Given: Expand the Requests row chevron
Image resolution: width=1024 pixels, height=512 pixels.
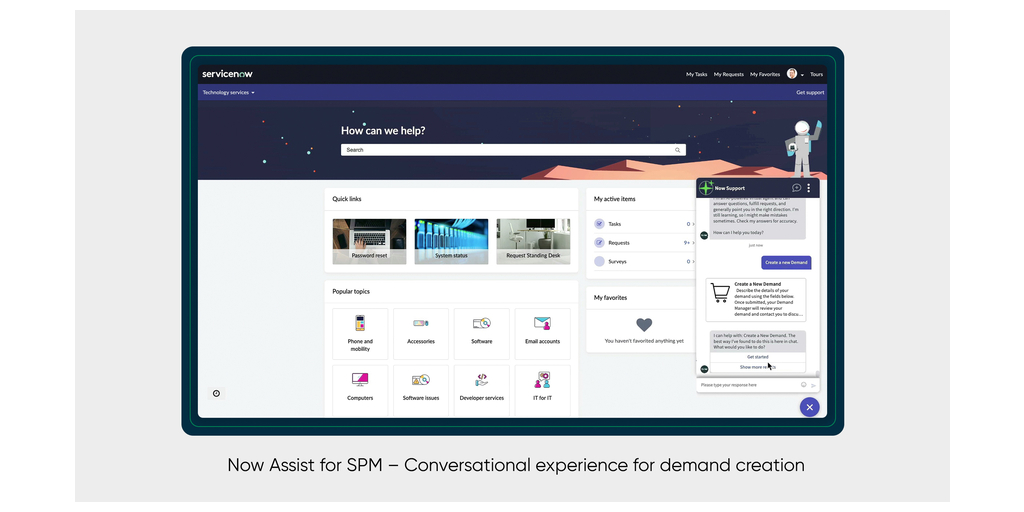Looking at the screenshot, I should [x=694, y=243].
